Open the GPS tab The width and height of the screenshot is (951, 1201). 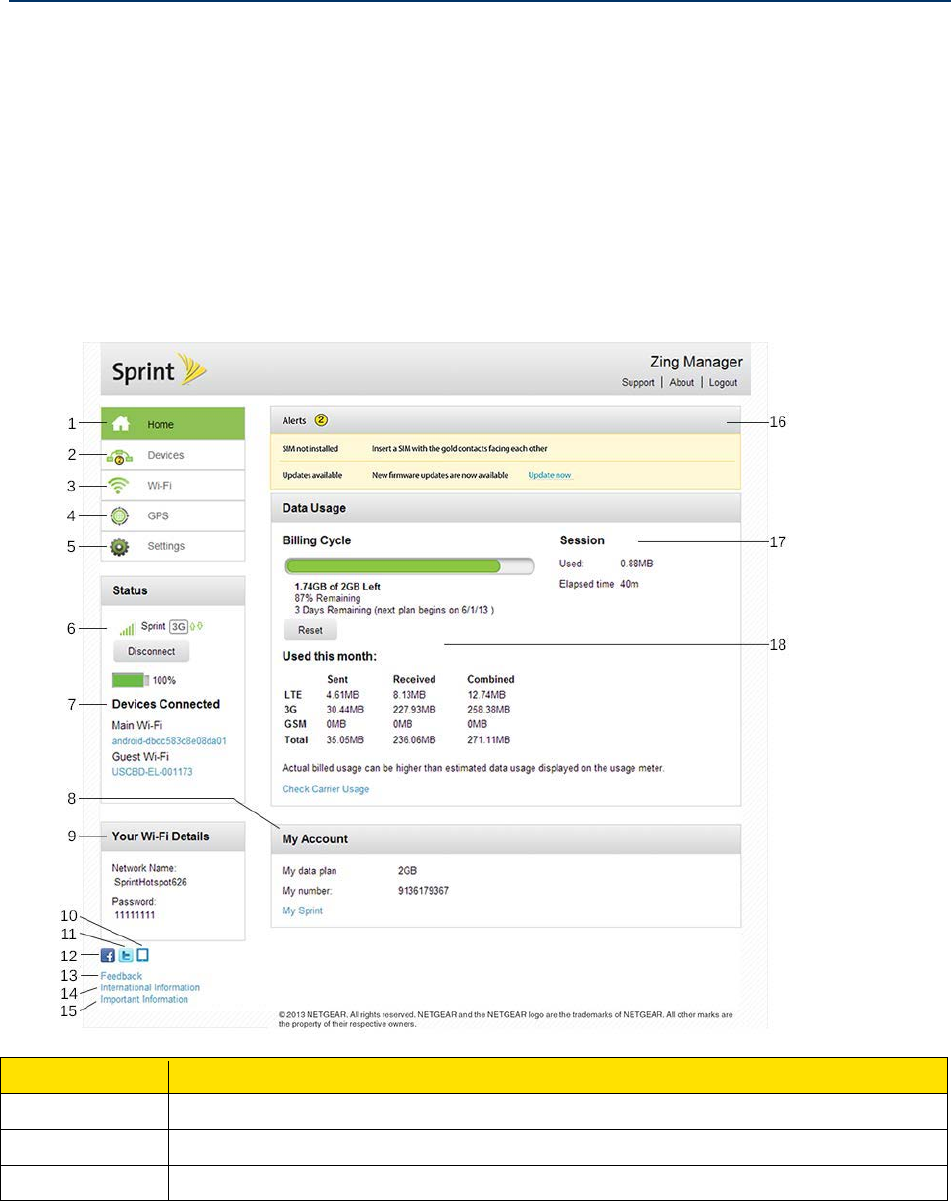coord(172,516)
